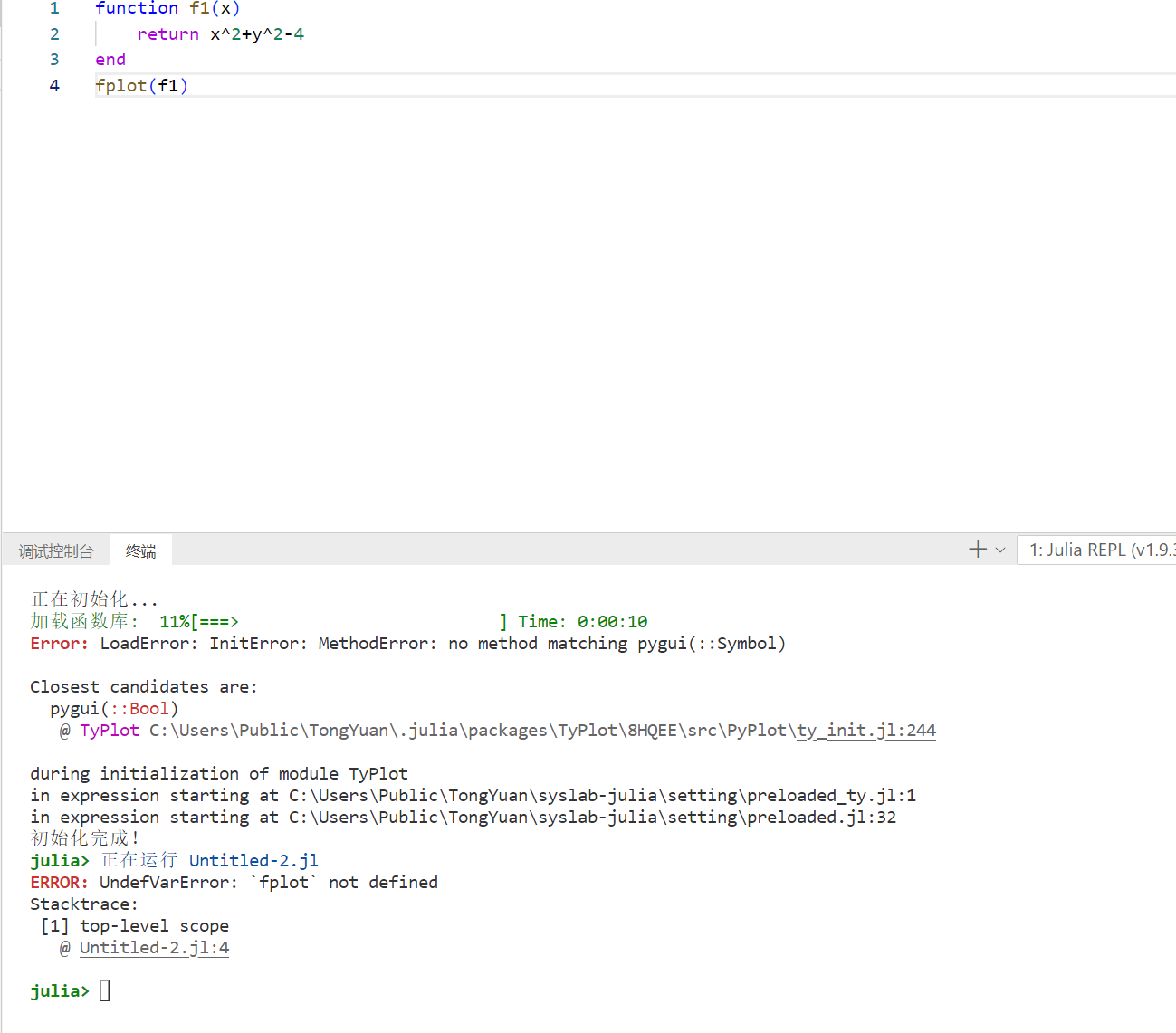This screenshot has height=1033, width=1176.
Task: Select the 终端 tab
Action: [140, 550]
